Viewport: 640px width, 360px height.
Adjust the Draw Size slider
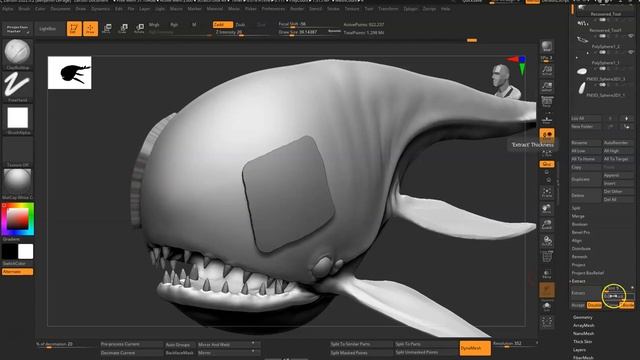309,32
